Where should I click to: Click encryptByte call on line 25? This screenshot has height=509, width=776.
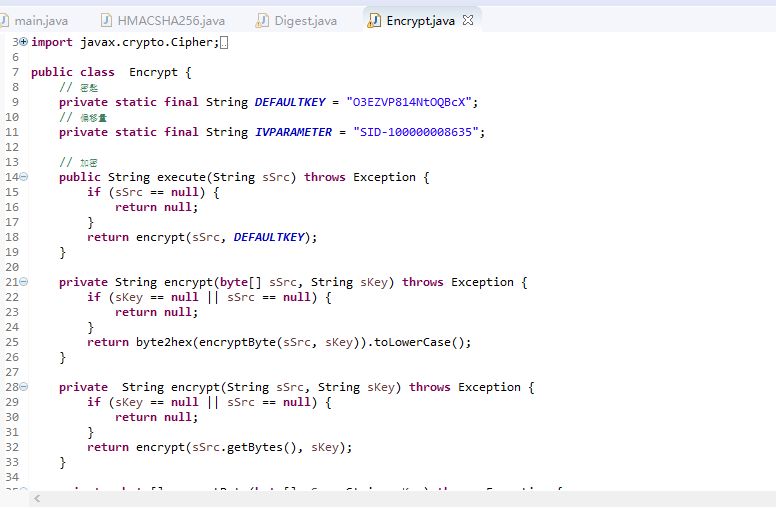(x=237, y=342)
